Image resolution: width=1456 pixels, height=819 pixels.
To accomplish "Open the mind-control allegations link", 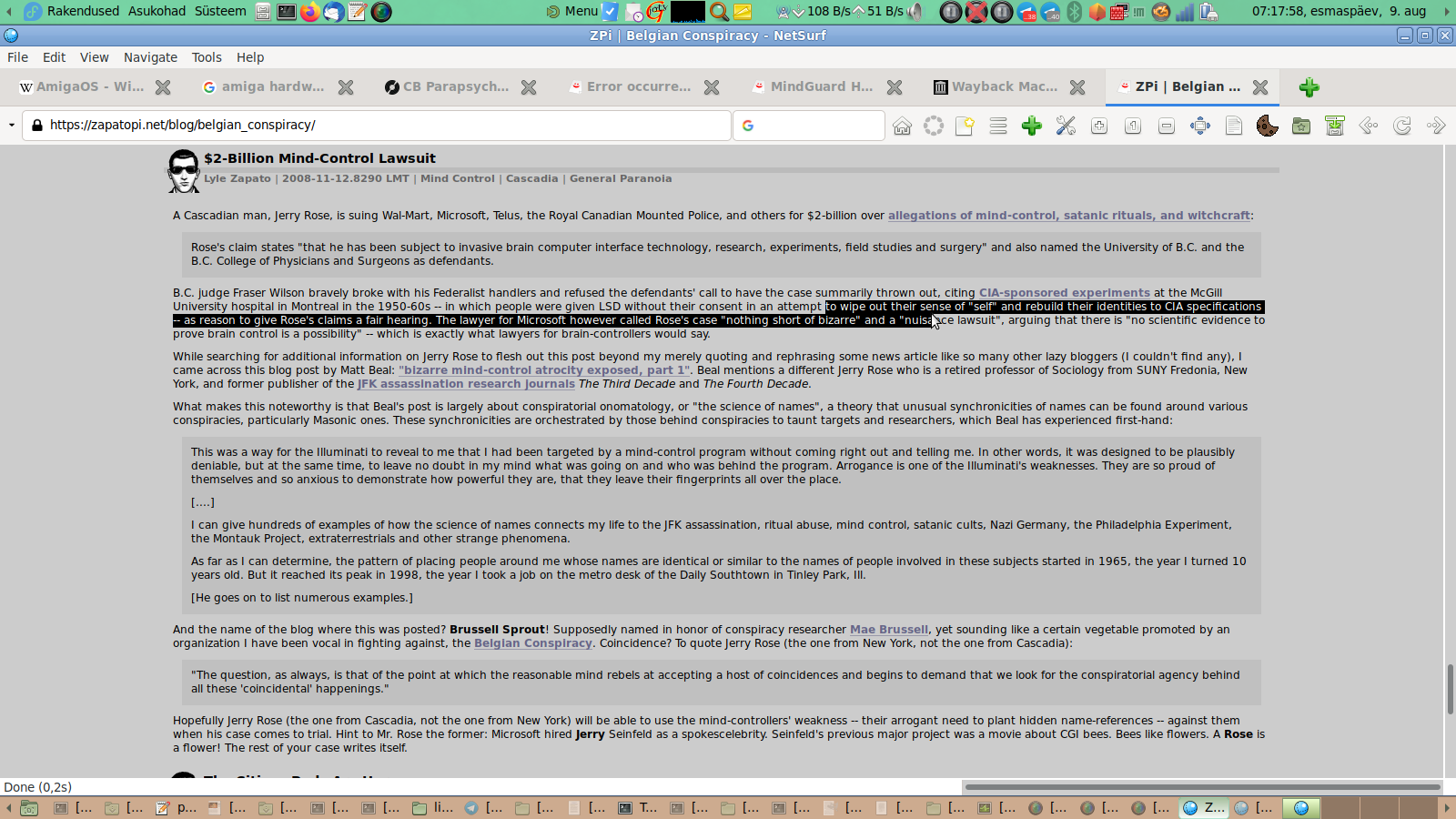I will pyautogui.click(x=1069, y=216).
